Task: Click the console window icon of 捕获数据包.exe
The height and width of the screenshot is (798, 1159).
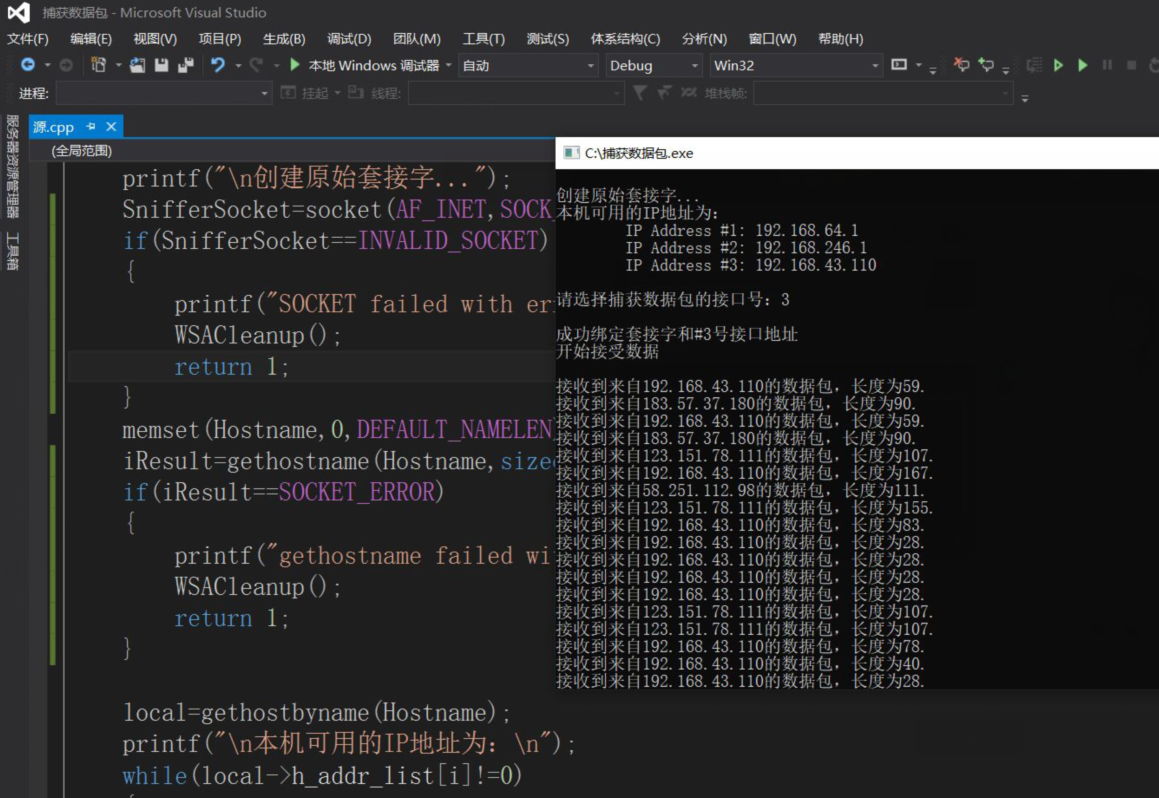Action: pyautogui.click(x=571, y=153)
